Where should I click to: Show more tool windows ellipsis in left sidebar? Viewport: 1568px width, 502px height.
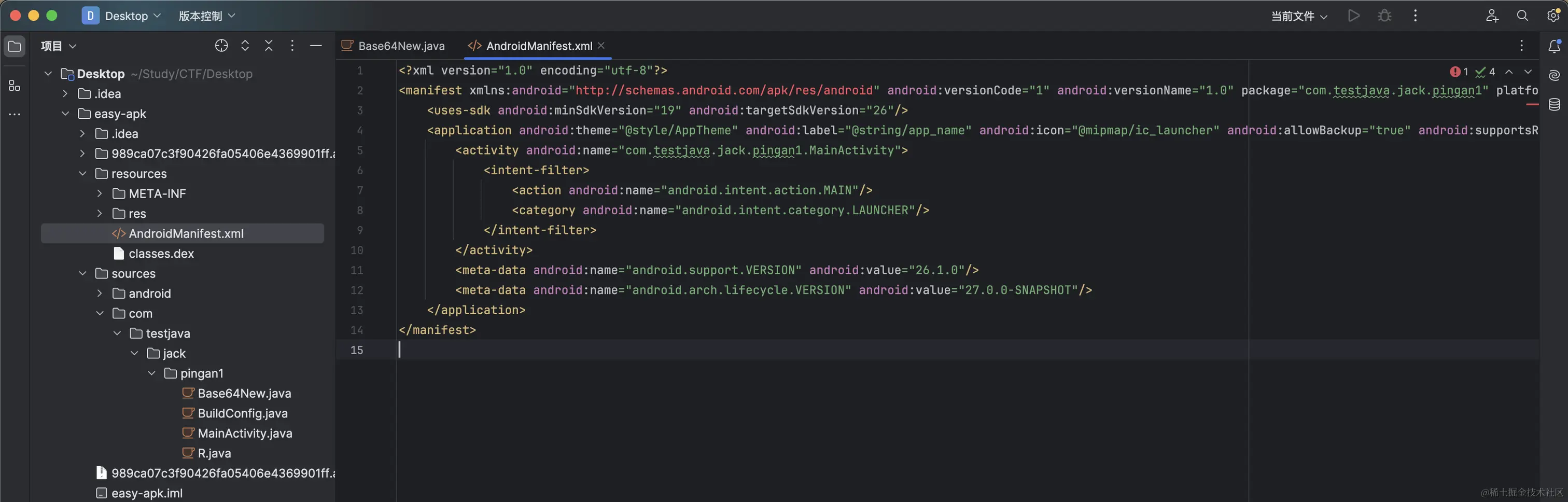pos(15,114)
